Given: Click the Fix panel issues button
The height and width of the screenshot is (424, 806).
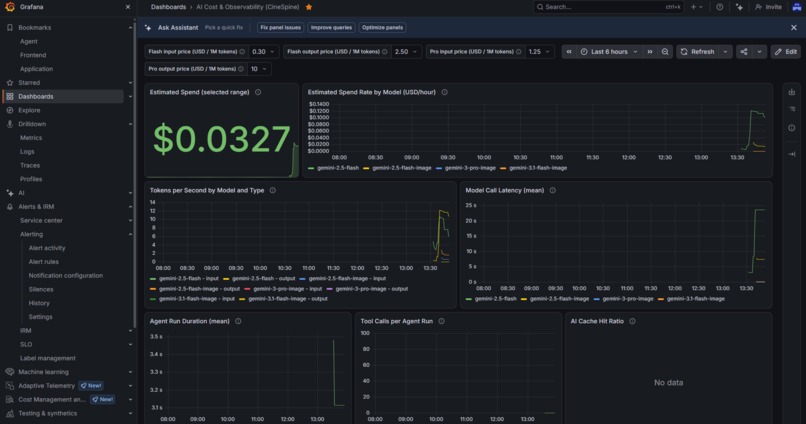Looking at the screenshot, I should click(280, 28).
